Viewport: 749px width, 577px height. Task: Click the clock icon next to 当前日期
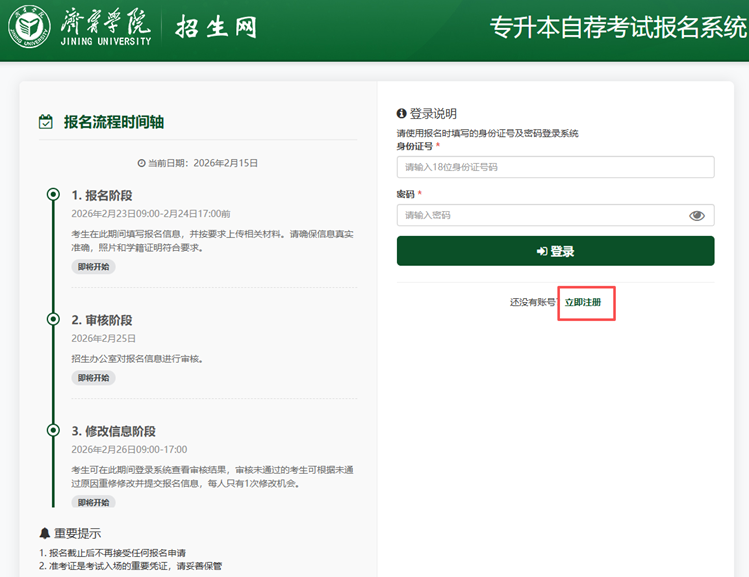pyautogui.click(x=141, y=163)
